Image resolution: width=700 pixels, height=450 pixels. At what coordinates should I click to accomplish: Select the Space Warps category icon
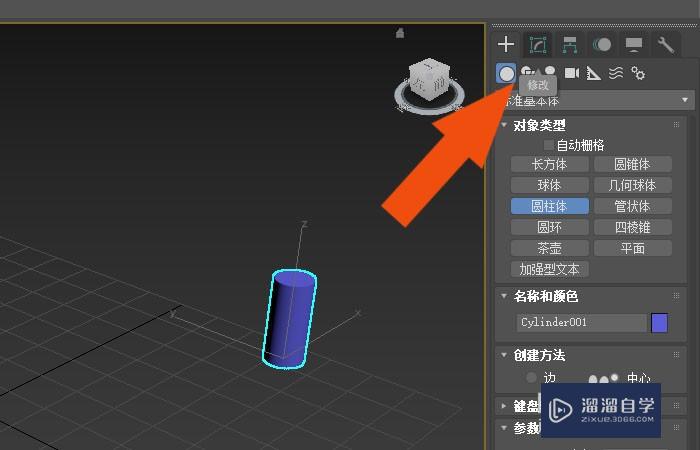[x=616, y=73]
